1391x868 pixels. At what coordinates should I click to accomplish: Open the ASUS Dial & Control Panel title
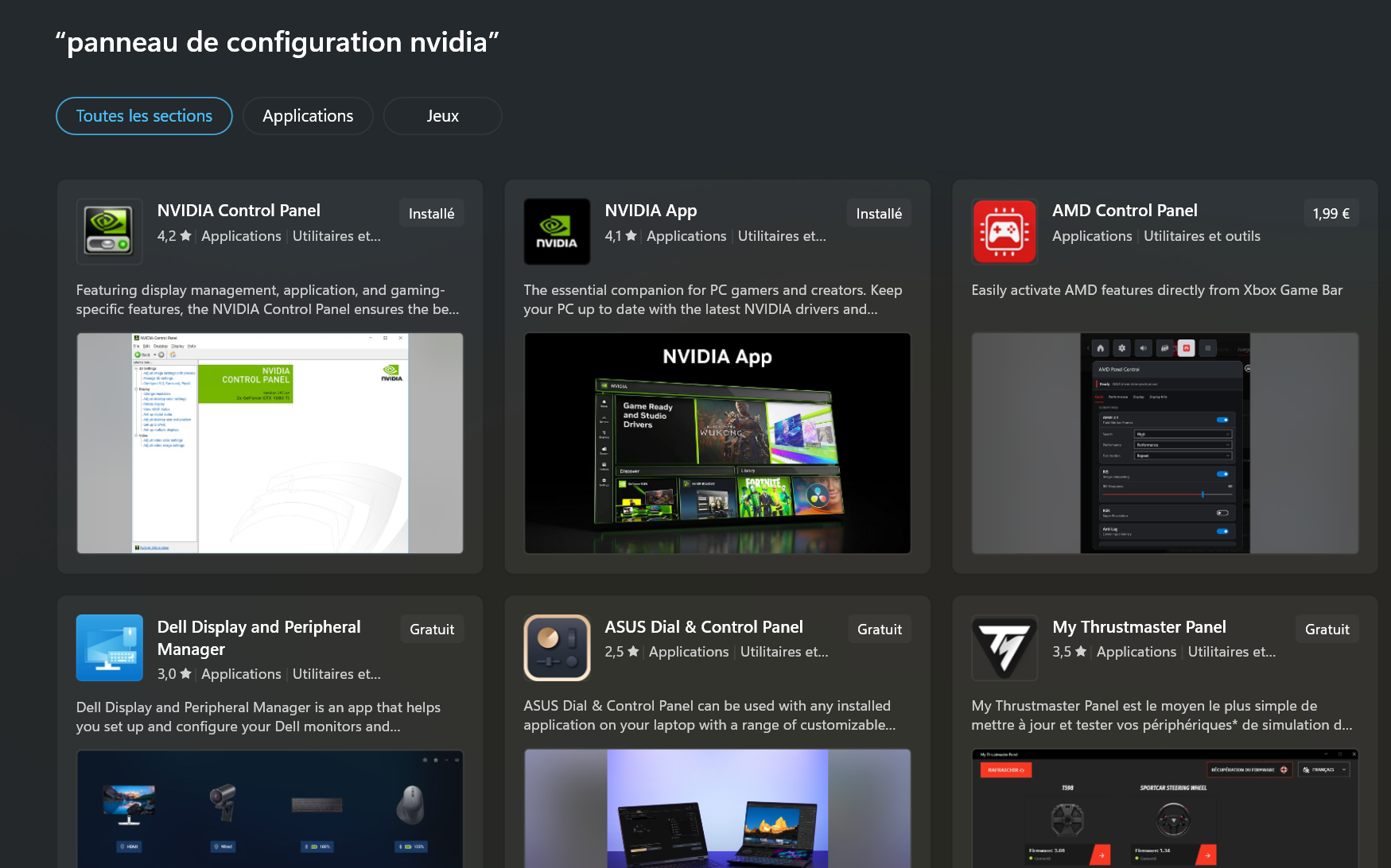704,627
